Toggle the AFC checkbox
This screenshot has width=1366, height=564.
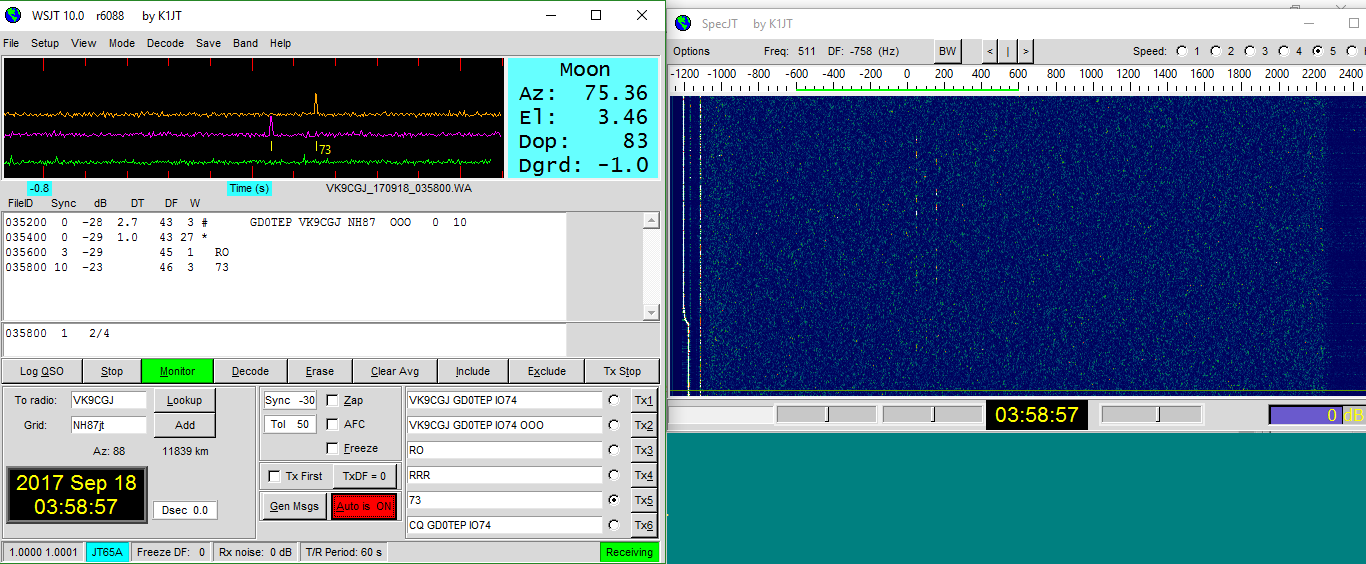click(x=333, y=424)
